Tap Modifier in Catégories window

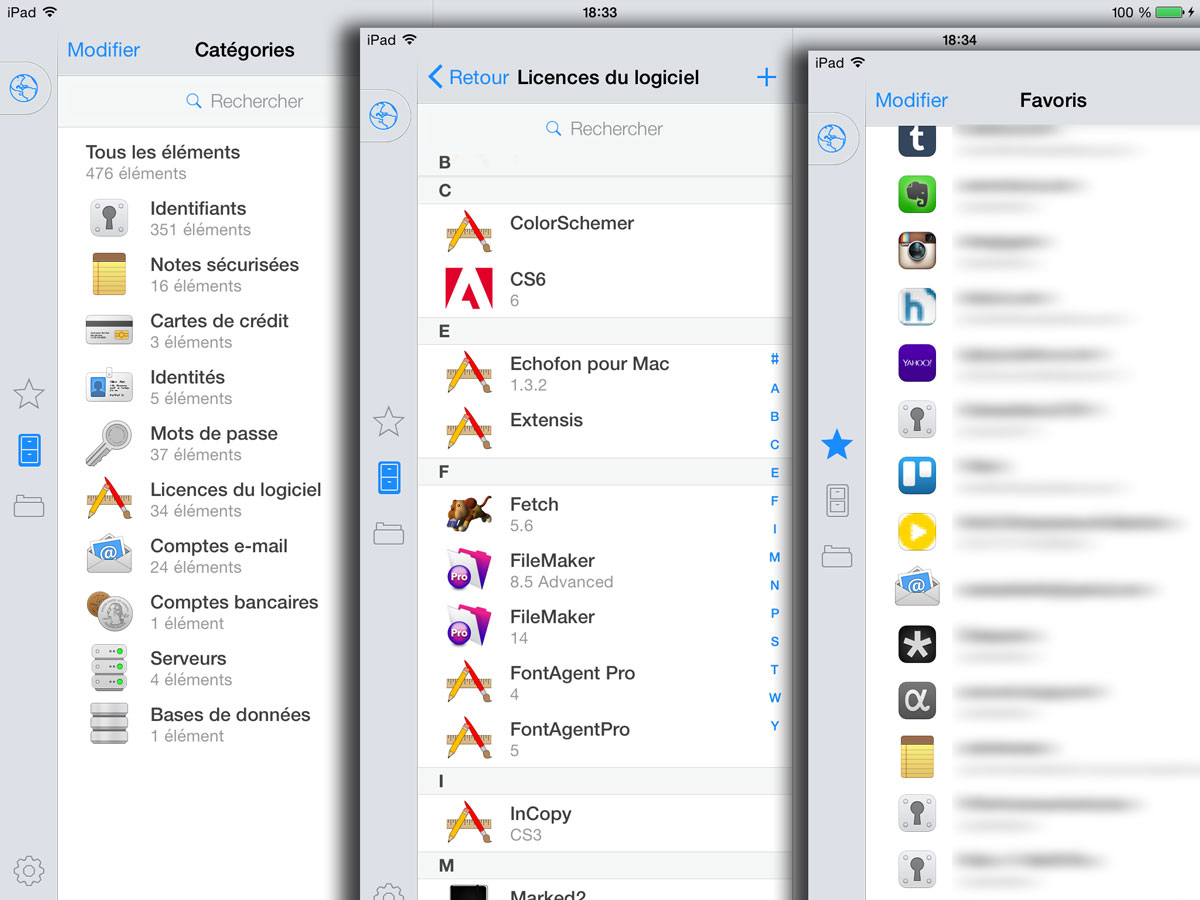[104, 49]
